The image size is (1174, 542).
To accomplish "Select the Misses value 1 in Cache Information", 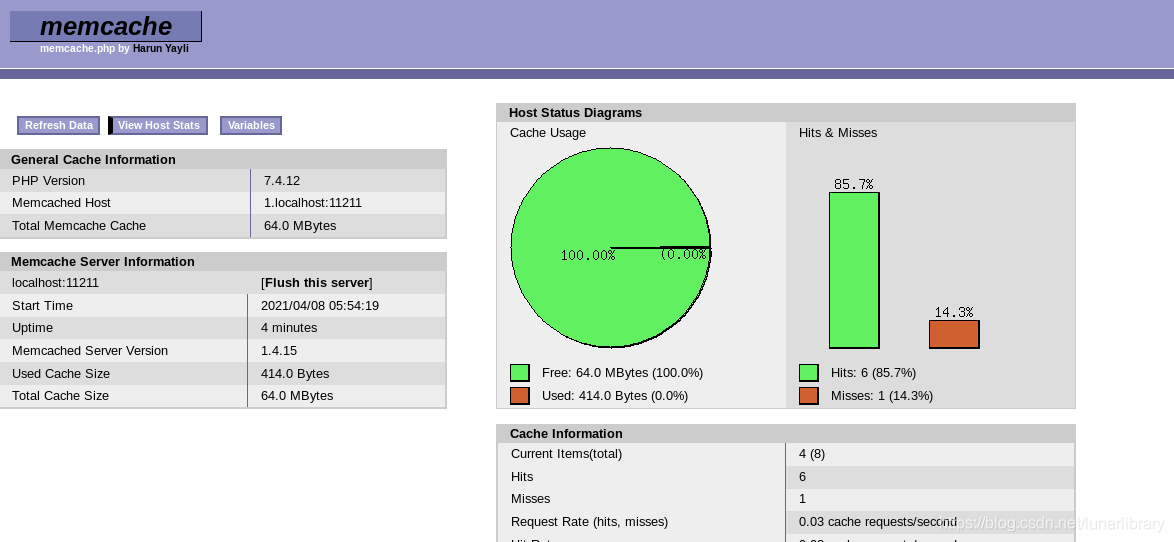I will (803, 499).
